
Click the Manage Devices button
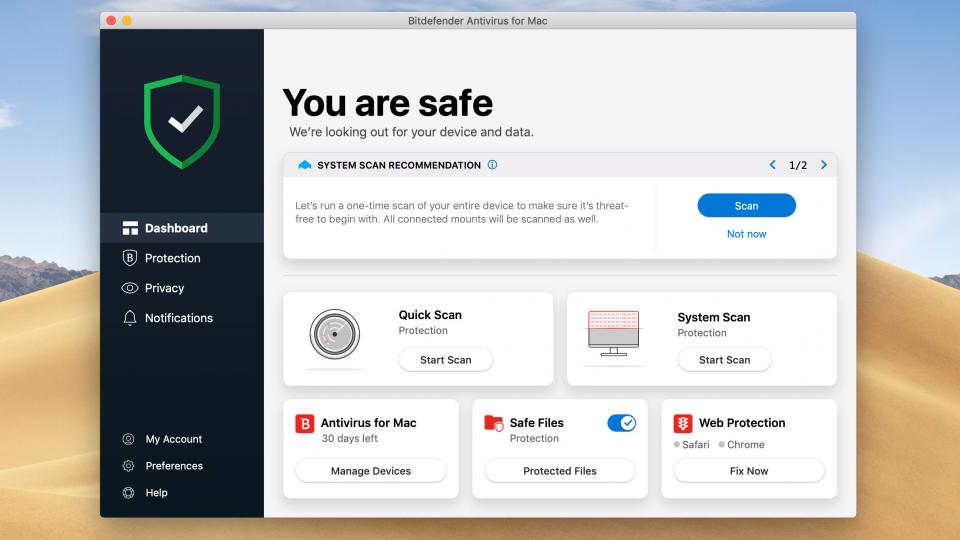click(x=370, y=471)
